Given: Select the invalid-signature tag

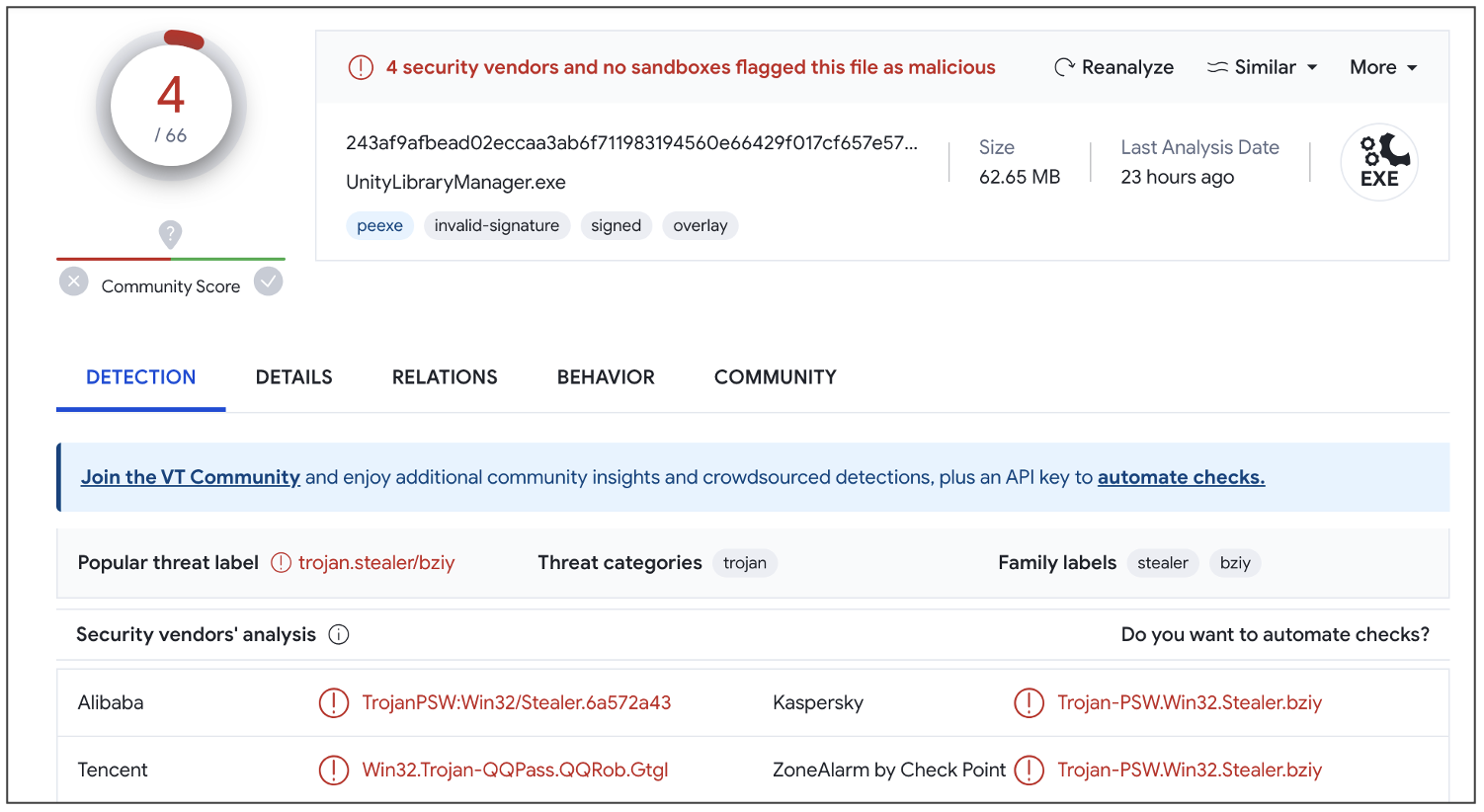Looking at the screenshot, I should click(497, 226).
